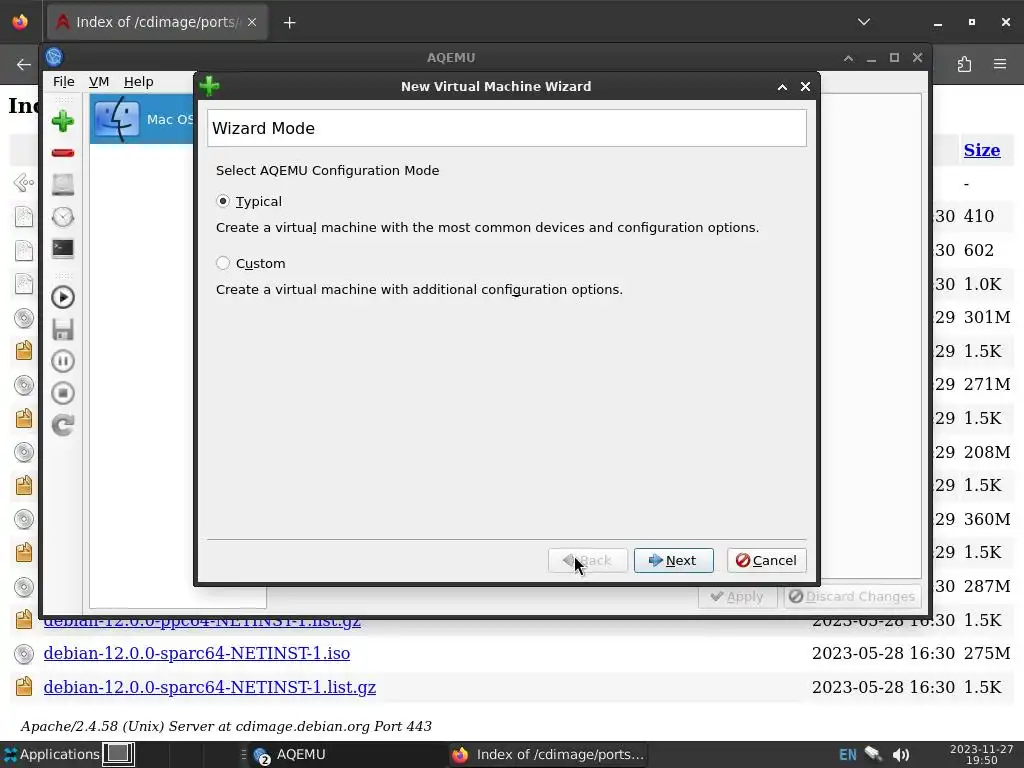Click the AQEMU window title bar logo icon
1024x768 pixels.
[x=54, y=57]
